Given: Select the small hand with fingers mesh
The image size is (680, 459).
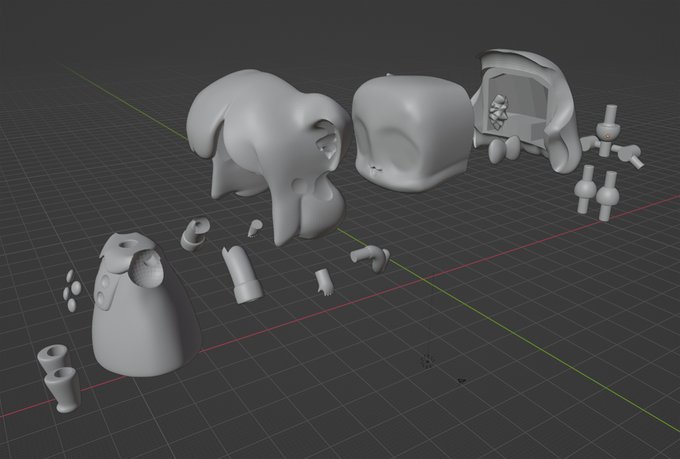Looking at the screenshot, I should (324, 282).
